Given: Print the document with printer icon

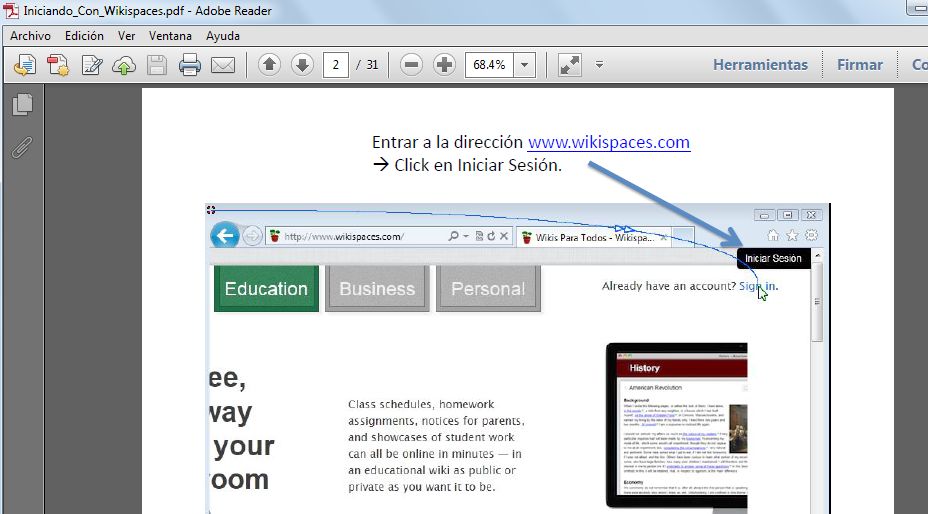Looking at the screenshot, I should click(189, 65).
